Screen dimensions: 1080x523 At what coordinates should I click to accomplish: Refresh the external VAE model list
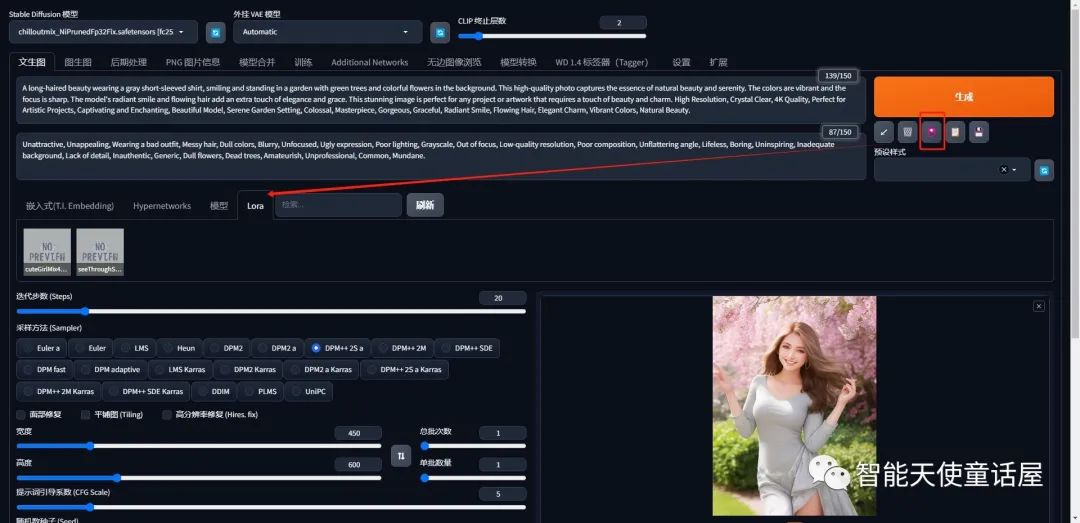click(x=439, y=32)
